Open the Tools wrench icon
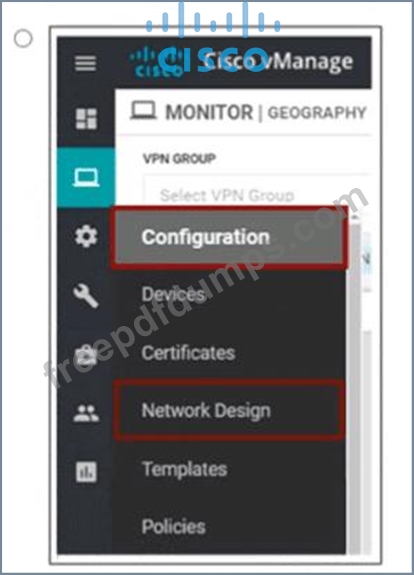Viewport: 414px width, 575px height. tap(86, 296)
